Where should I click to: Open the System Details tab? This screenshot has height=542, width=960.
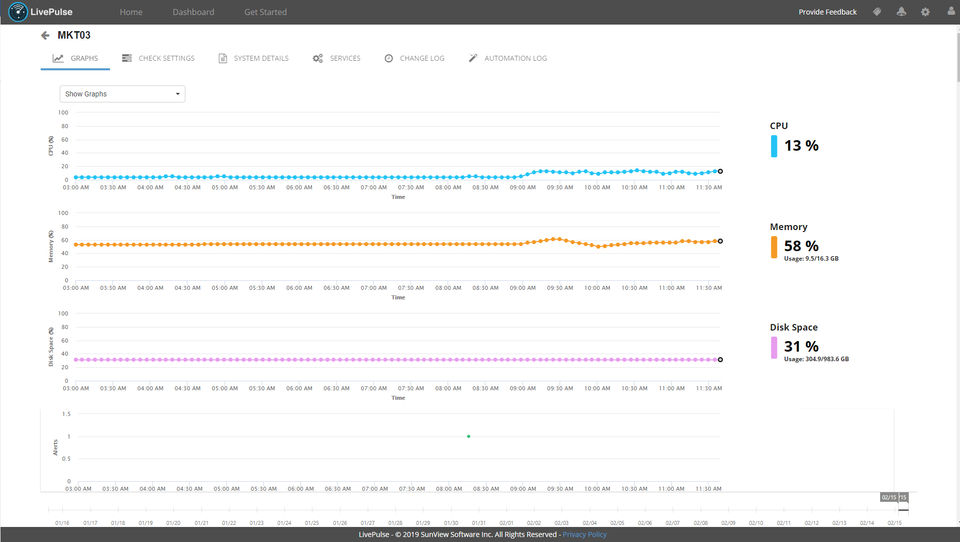253,58
